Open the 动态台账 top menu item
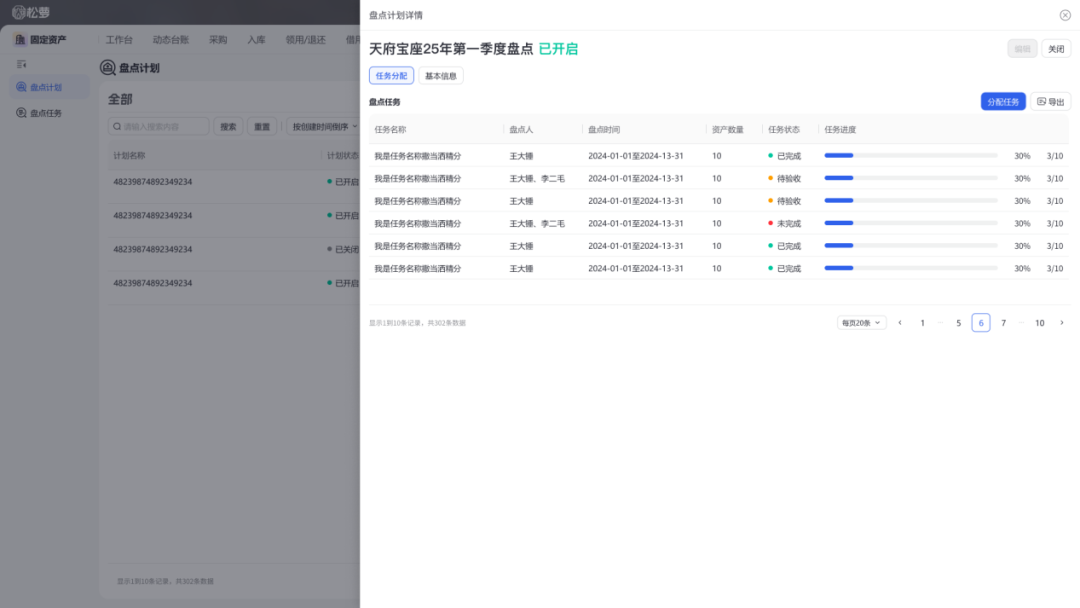The width and height of the screenshot is (1080, 608). coord(170,40)
